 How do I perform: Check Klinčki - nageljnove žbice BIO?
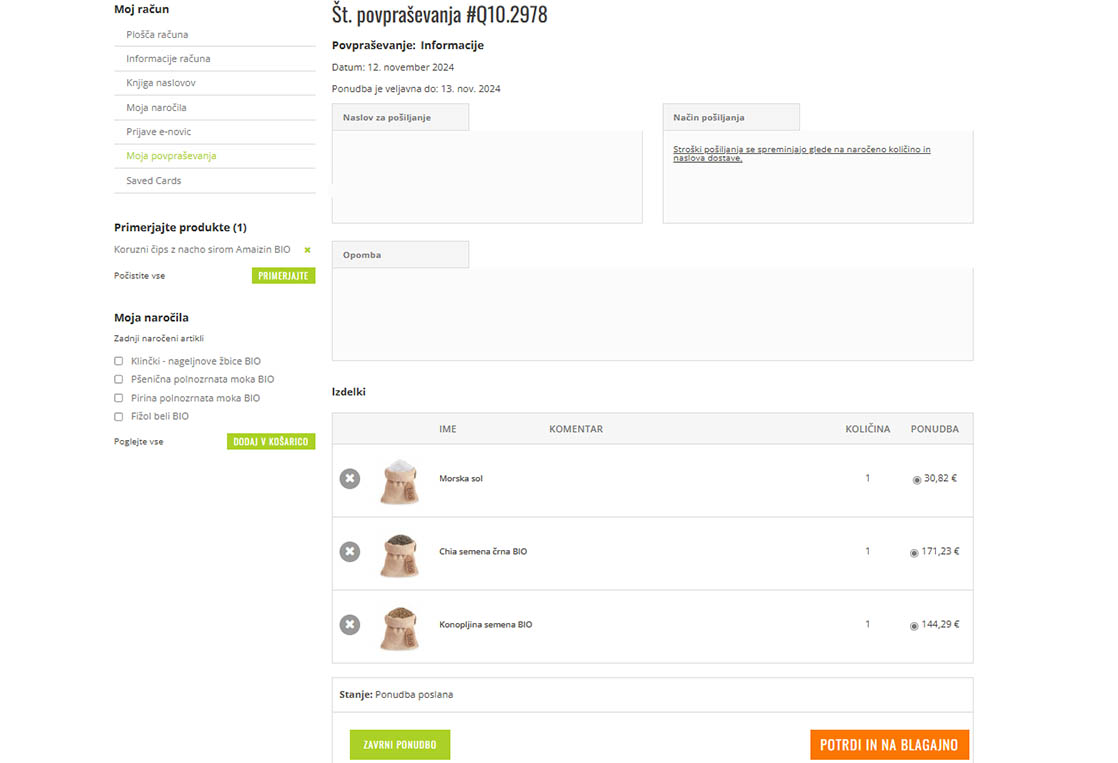[119, 361]
